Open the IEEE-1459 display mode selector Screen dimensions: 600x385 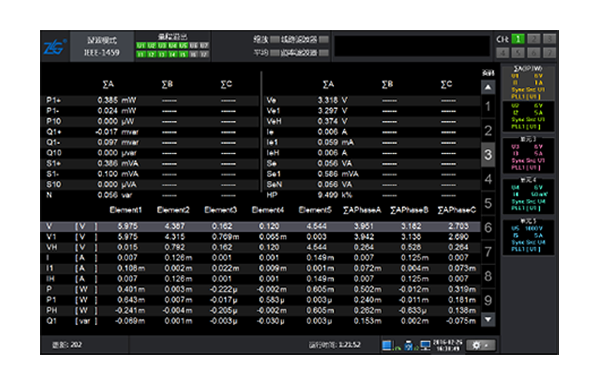(x=102, y=46)
